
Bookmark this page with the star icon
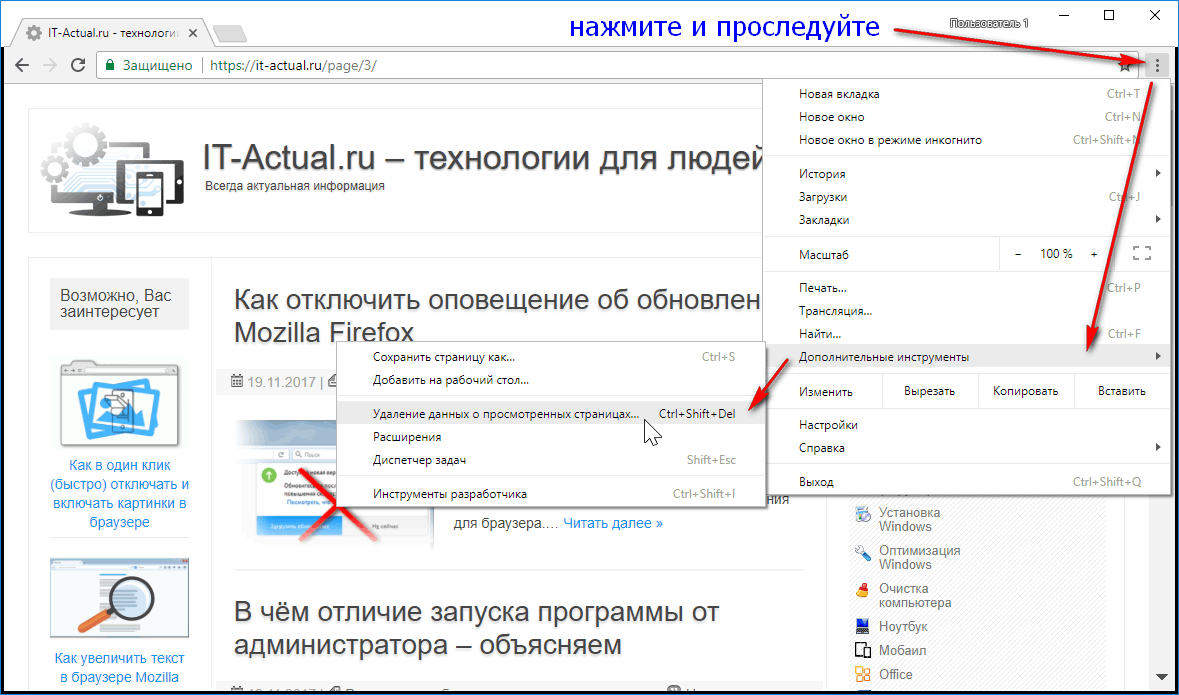[x=1125, y=65]
